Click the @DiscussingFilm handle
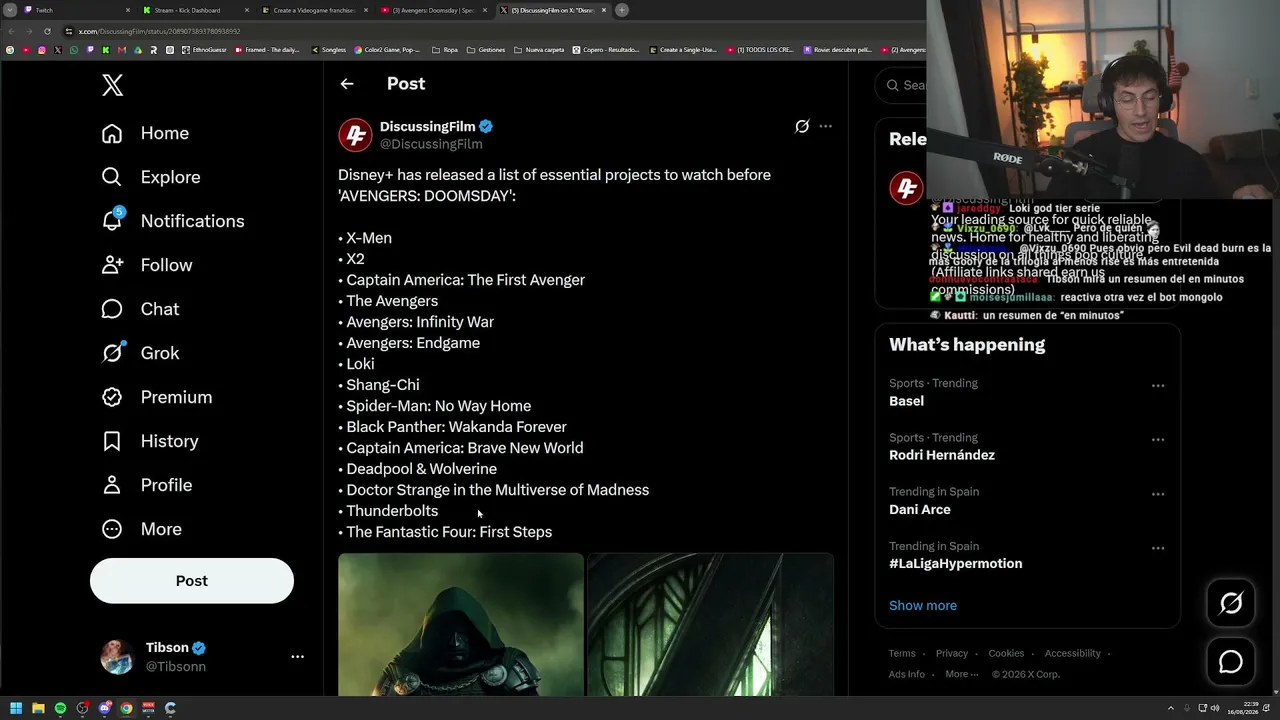The height and width of the screenshot is (720, 1280). [x=431, y=144]
